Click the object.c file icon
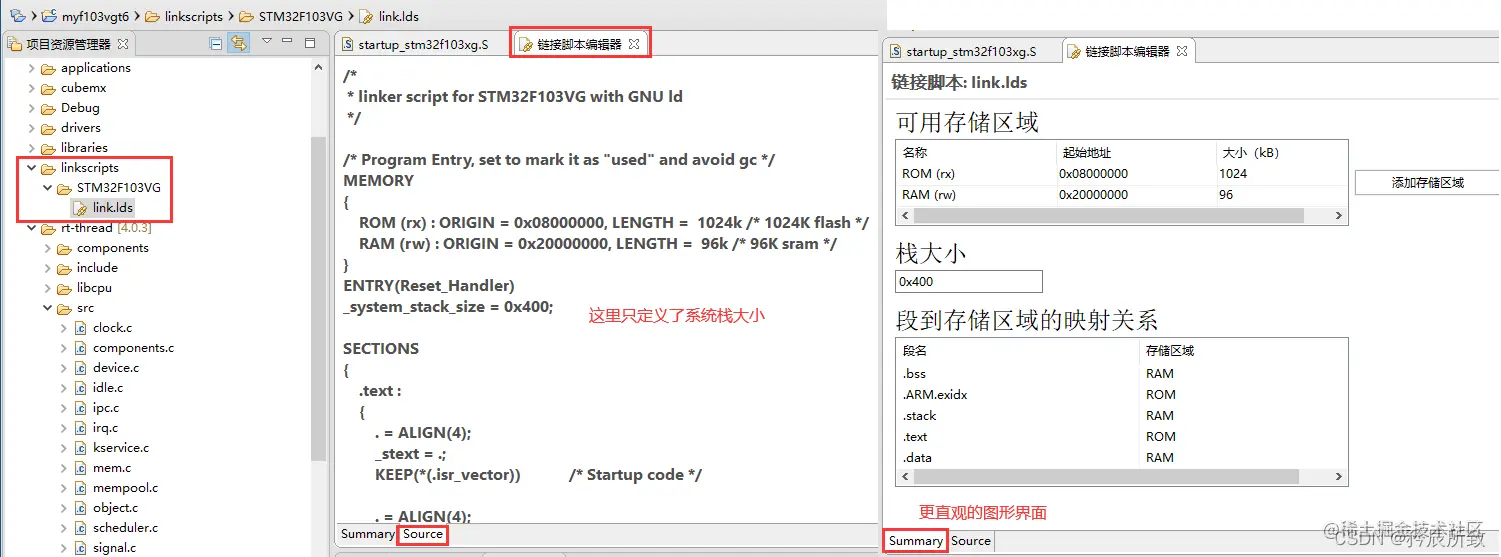The image size is (1501, 557). (80, 508)
